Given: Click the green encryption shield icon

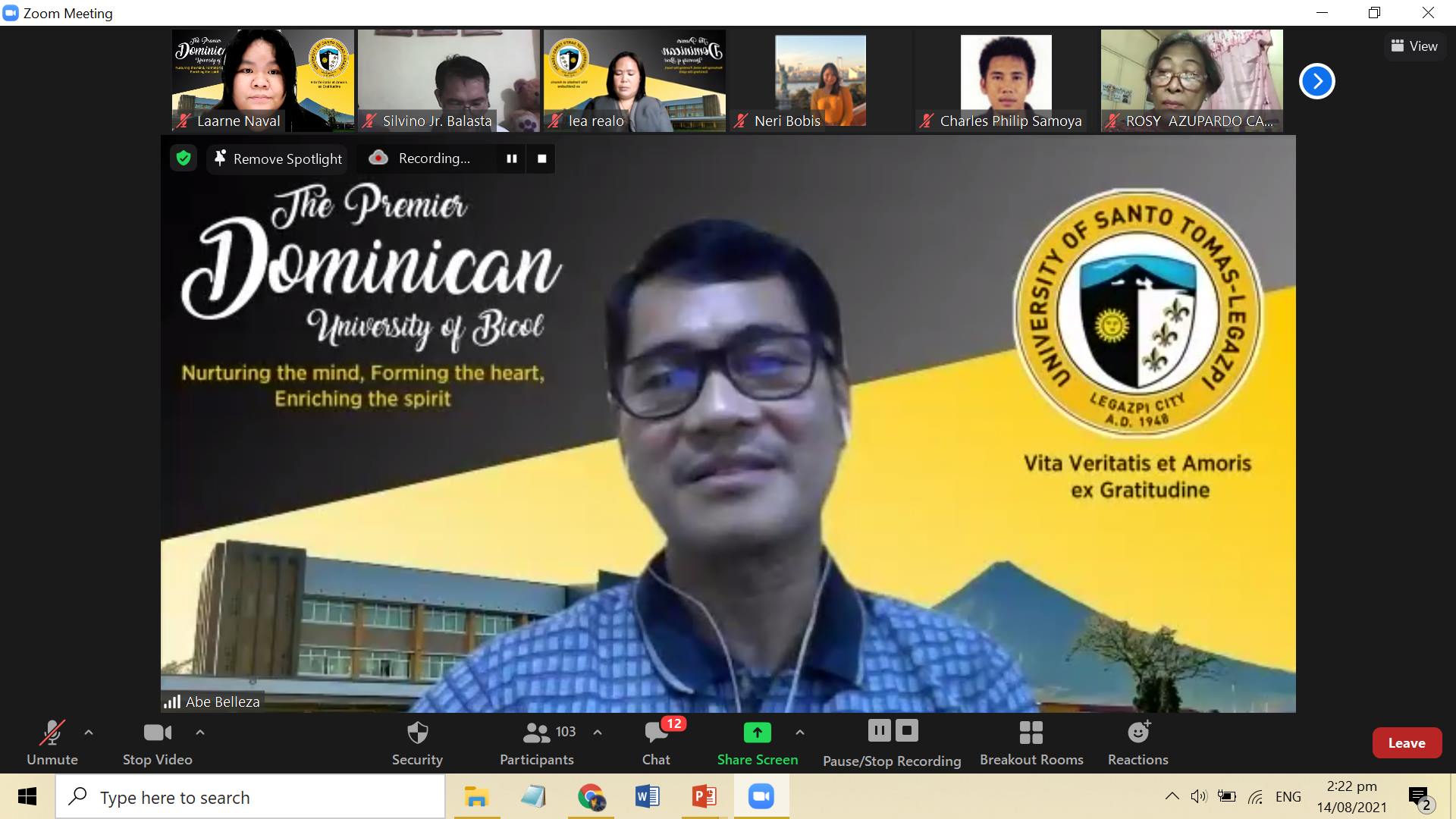Looking at the screenshot, I should (x=184, y=158).
